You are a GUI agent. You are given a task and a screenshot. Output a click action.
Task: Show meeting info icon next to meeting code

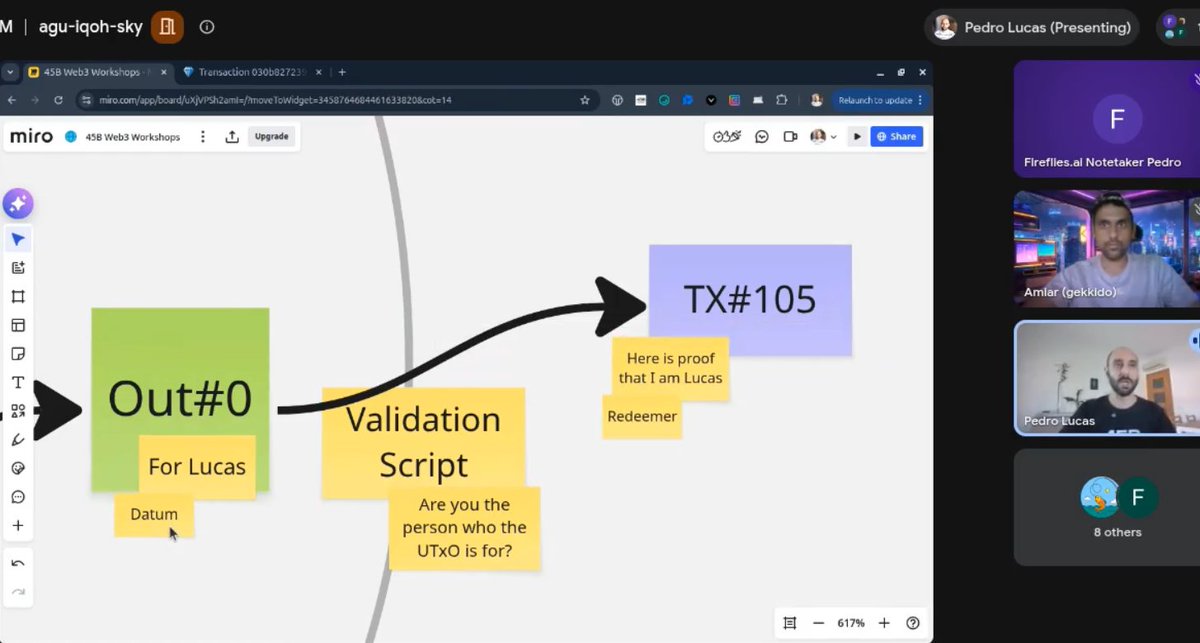pyautogui.click(x=207, y=27)
